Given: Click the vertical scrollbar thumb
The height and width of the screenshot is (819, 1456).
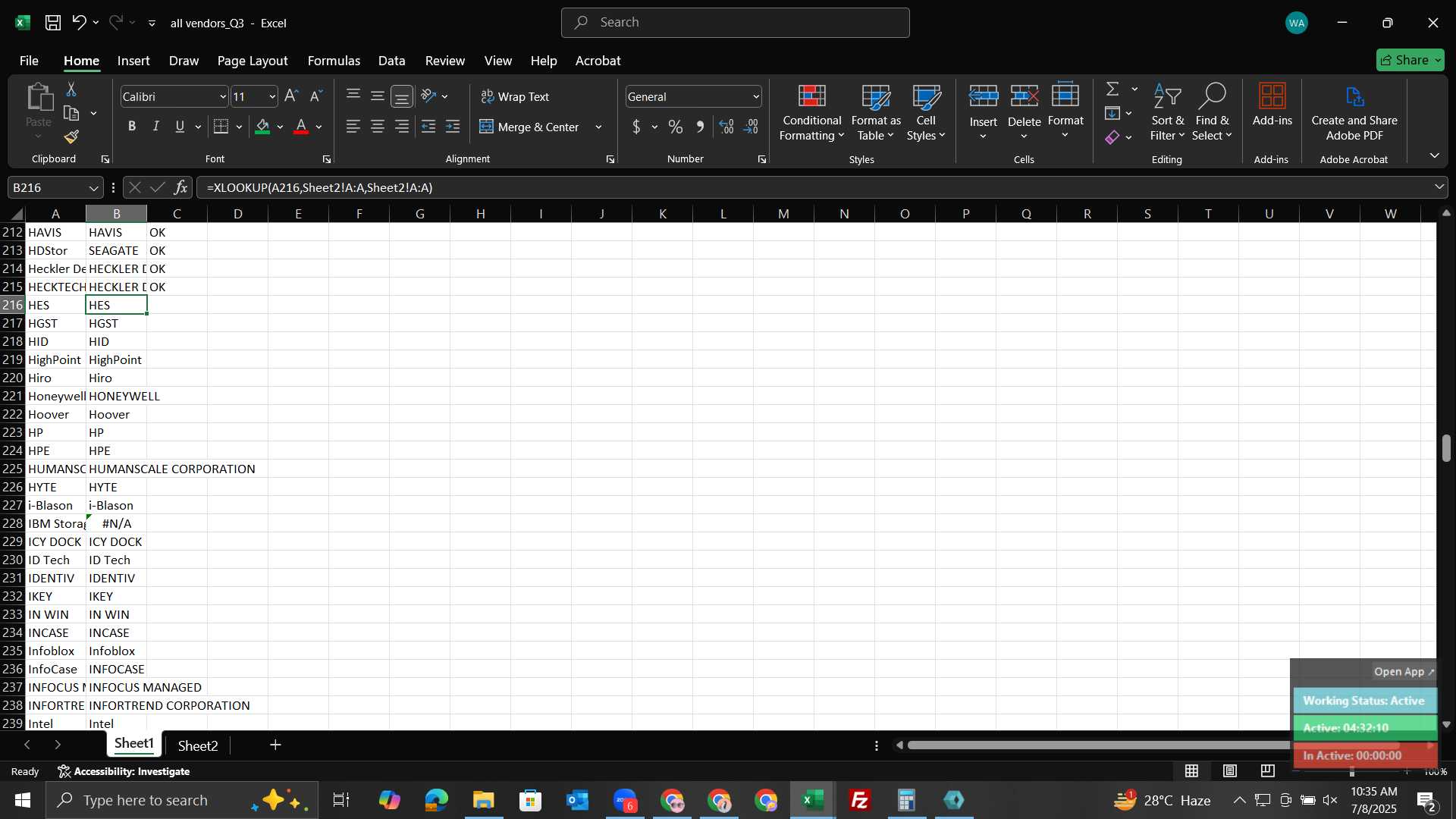Looking at the screenshot, I should 1446,448.
